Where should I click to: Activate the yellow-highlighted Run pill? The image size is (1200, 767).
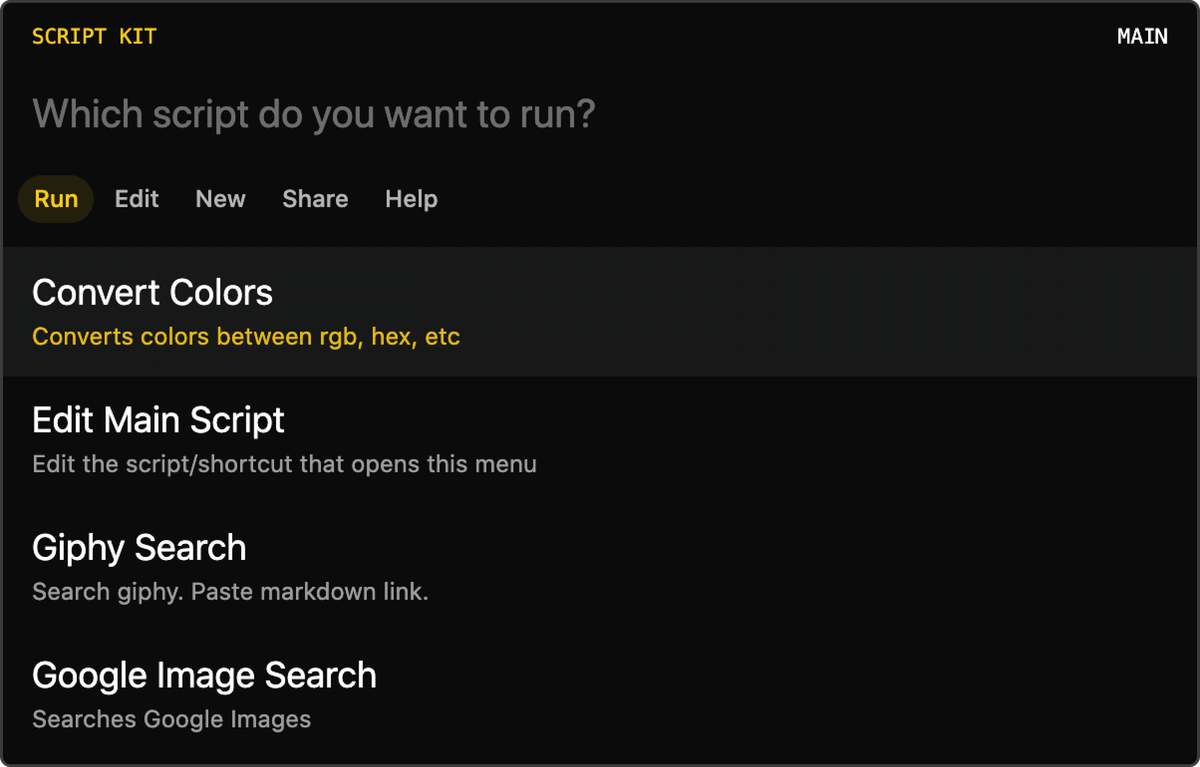pos(56,199)
